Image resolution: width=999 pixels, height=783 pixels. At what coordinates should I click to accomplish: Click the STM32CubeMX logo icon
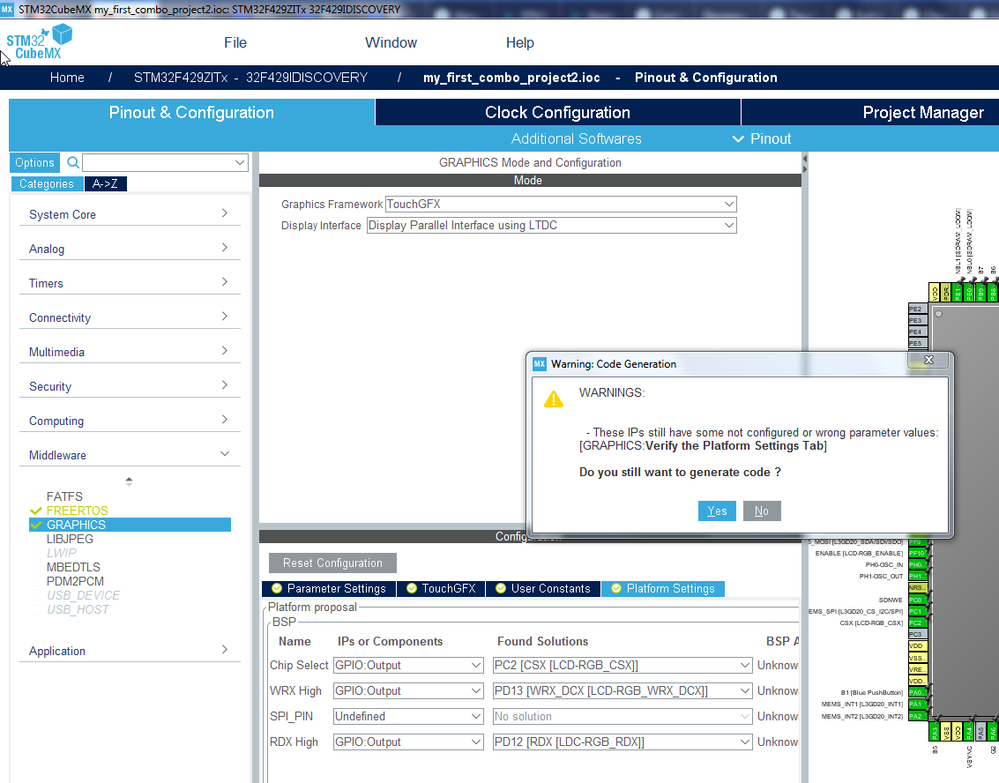click(40, 42)
